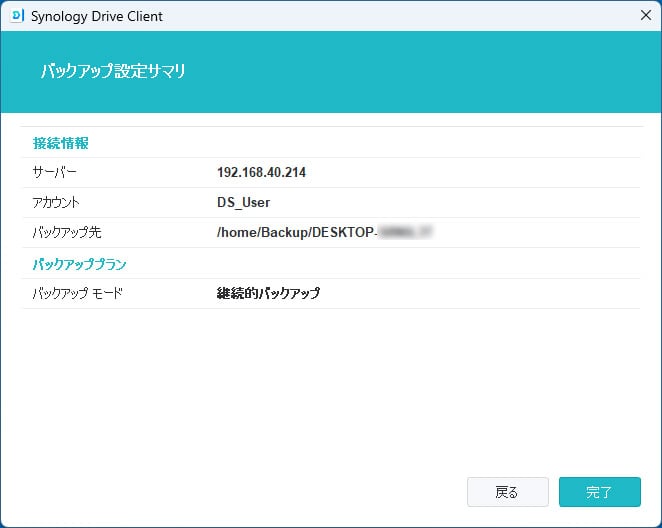Click the Synology Drive Client title text

click(96, 16)
